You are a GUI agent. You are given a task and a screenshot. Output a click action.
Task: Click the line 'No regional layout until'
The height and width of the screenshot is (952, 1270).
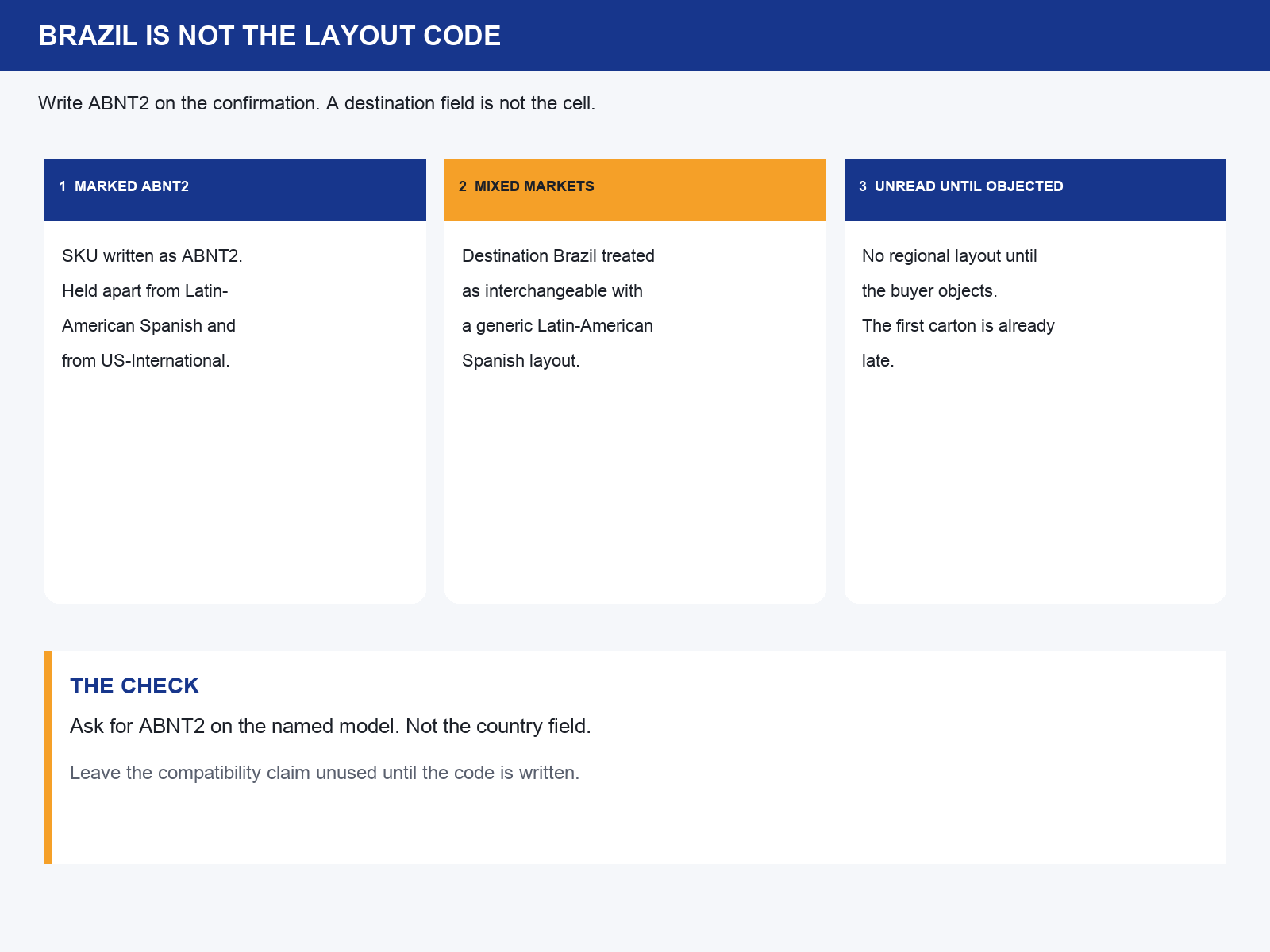[x=949, y=256]
